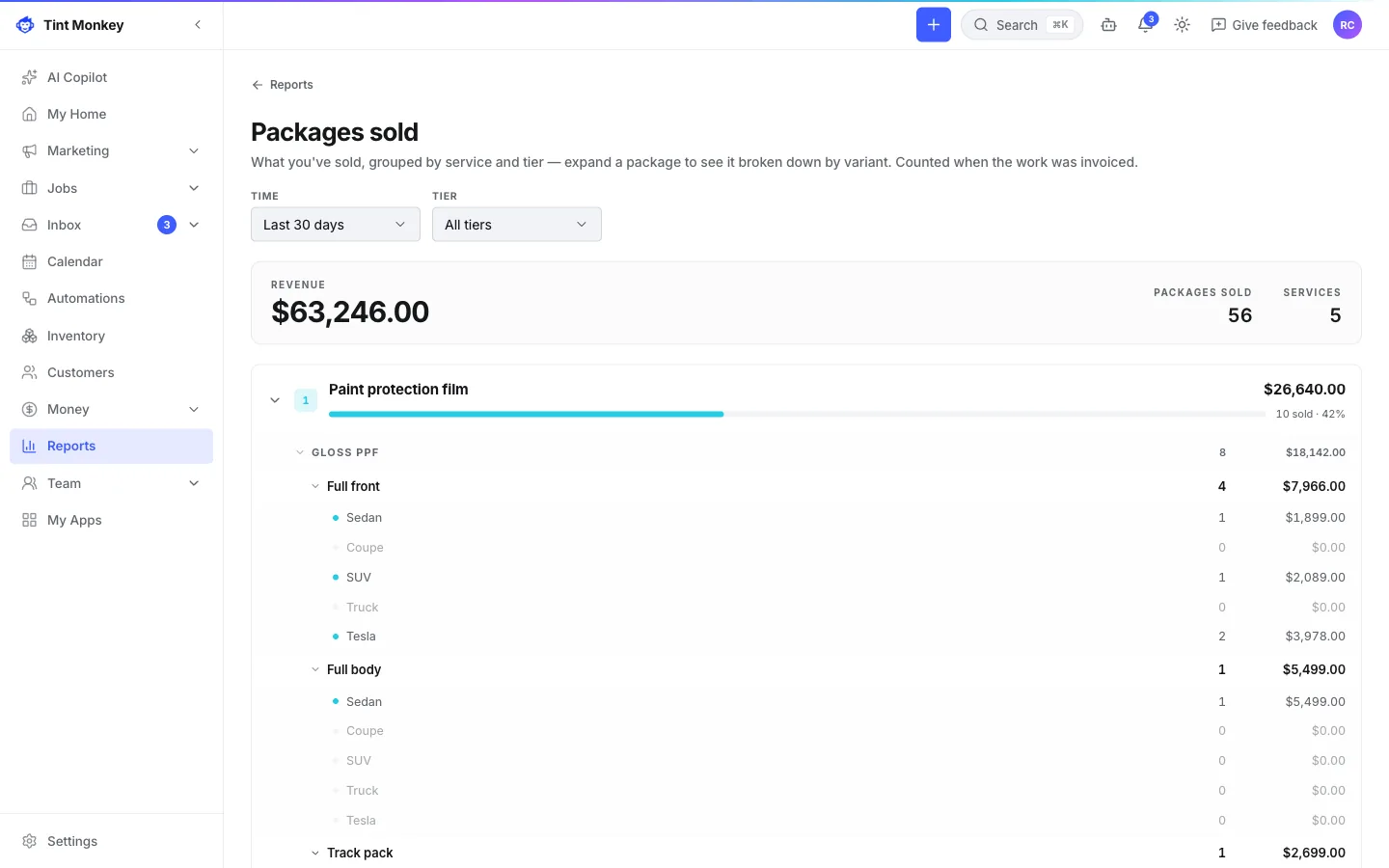
Task: Click the Marketing megaphone icon
Action: coord(30,150)
